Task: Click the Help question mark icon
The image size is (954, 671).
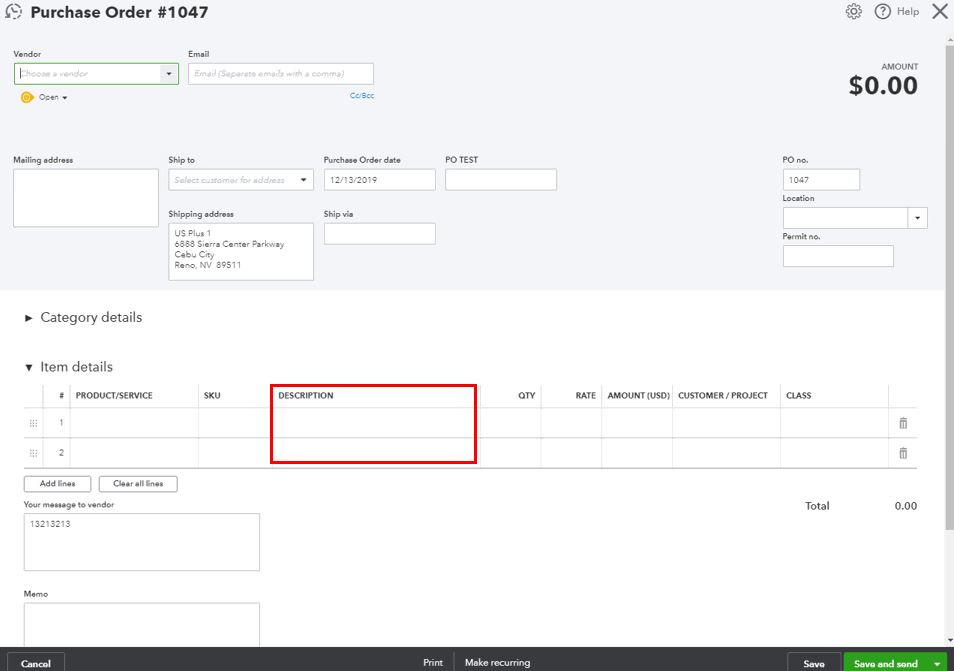Action: tap(882, 11)
